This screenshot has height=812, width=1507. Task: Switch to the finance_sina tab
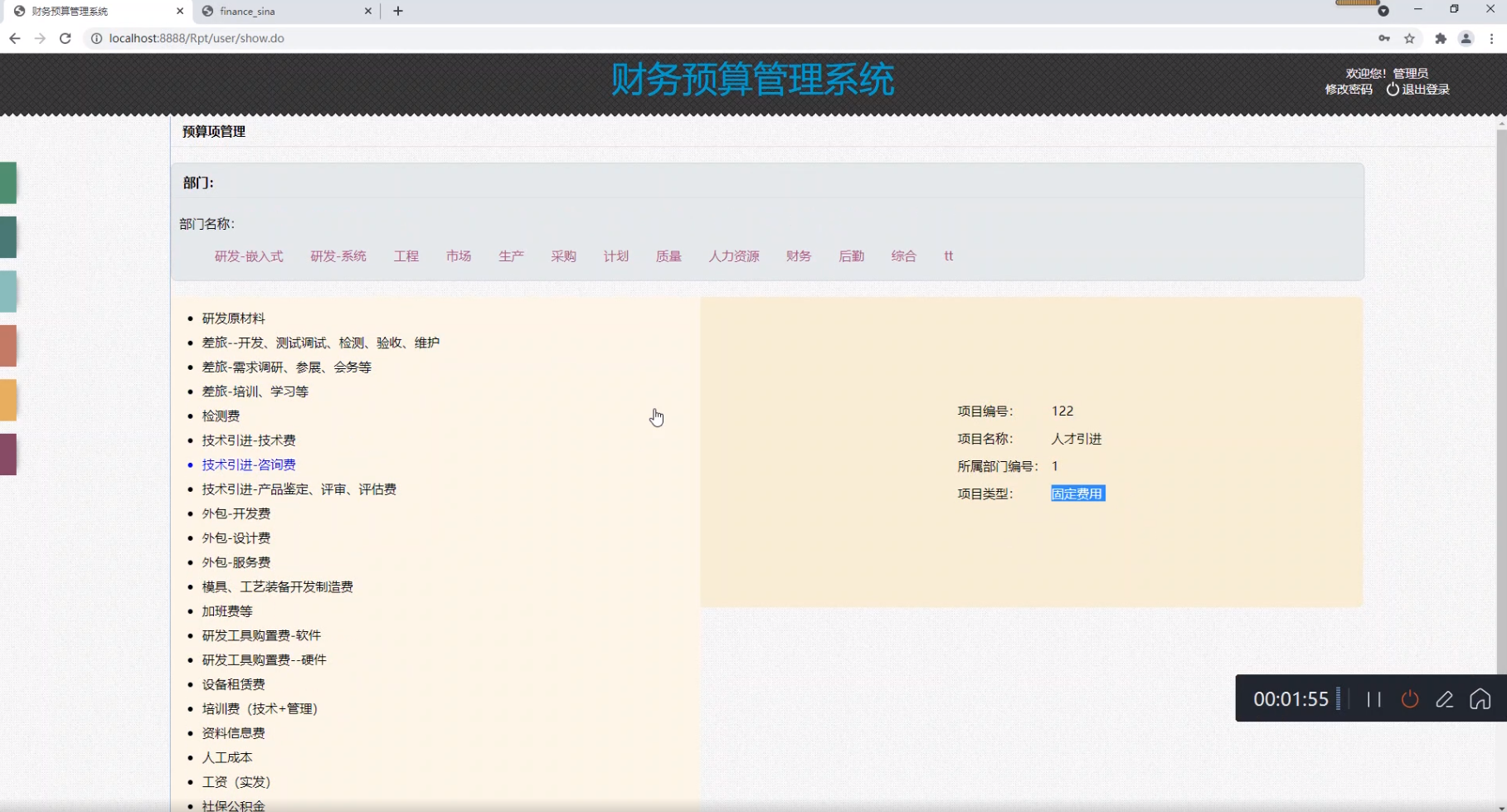[287, 11]
